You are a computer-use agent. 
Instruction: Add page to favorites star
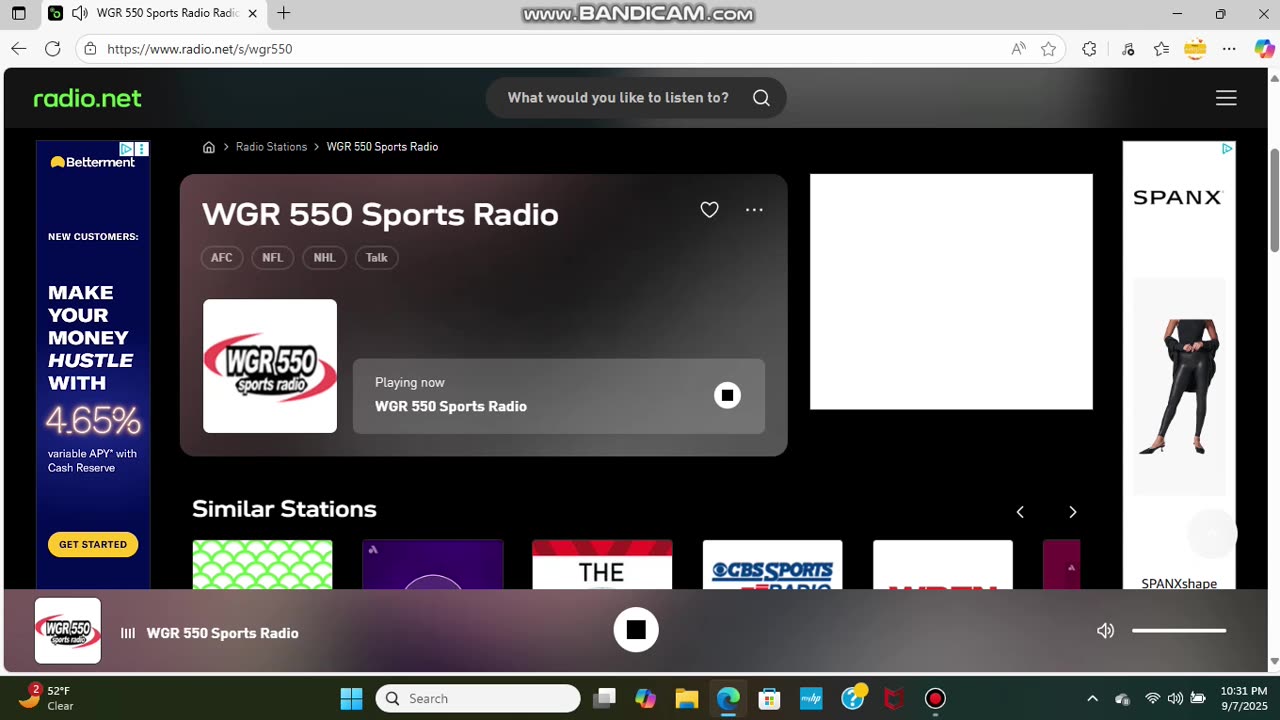pos(1048,49)
